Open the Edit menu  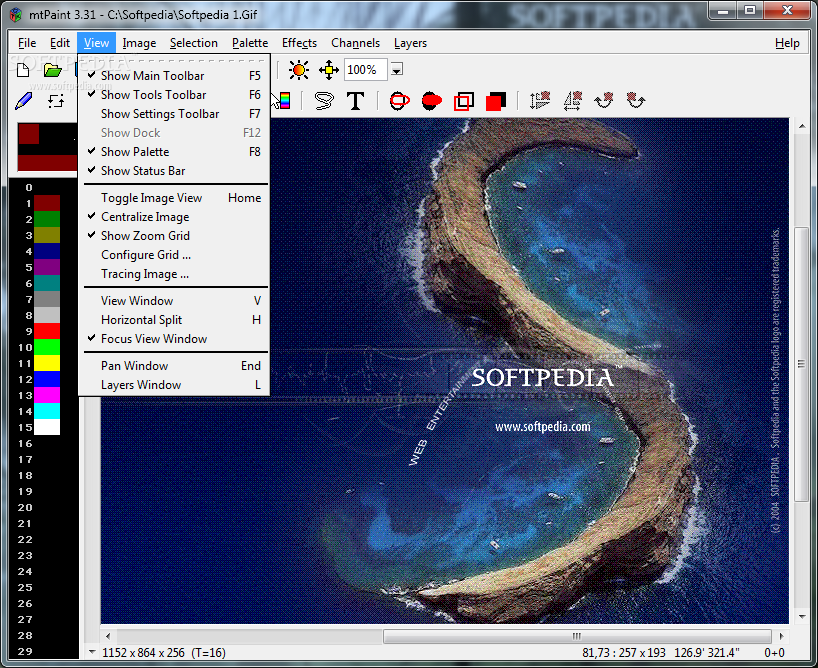[x=59, y=43]
